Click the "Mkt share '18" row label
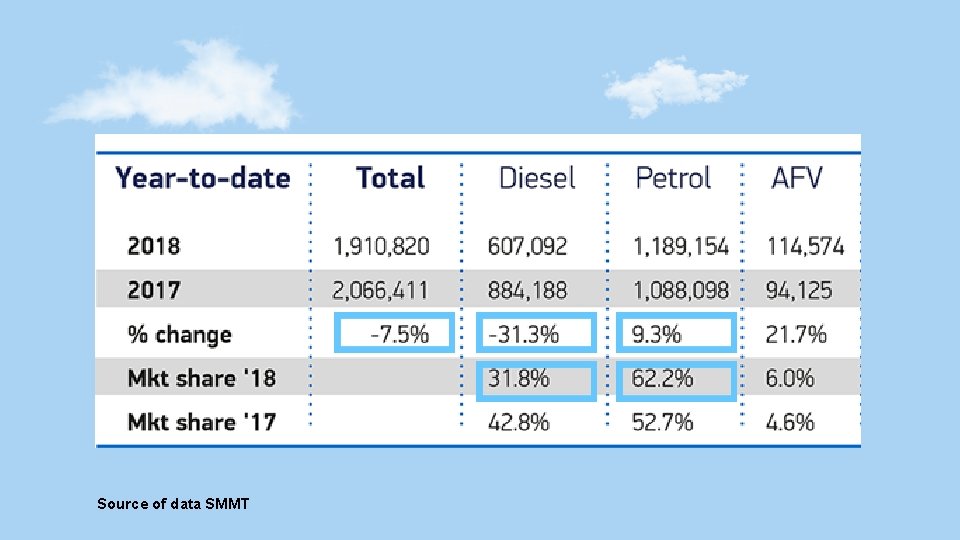Image resolution: width=960 pixels, height=540 pixels. click(201, 378)
